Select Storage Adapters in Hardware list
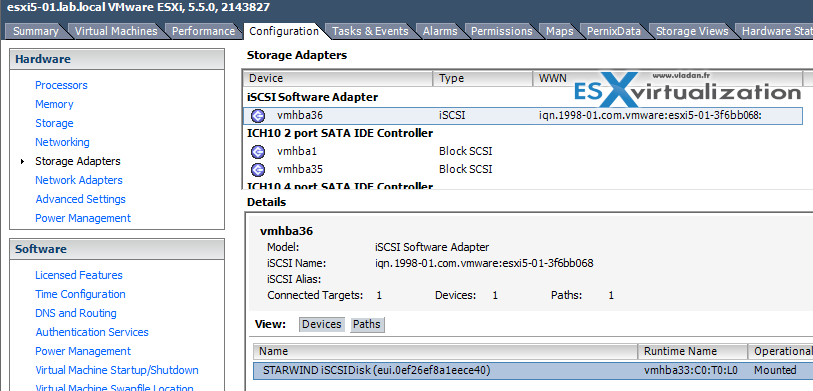 point(78,161)
